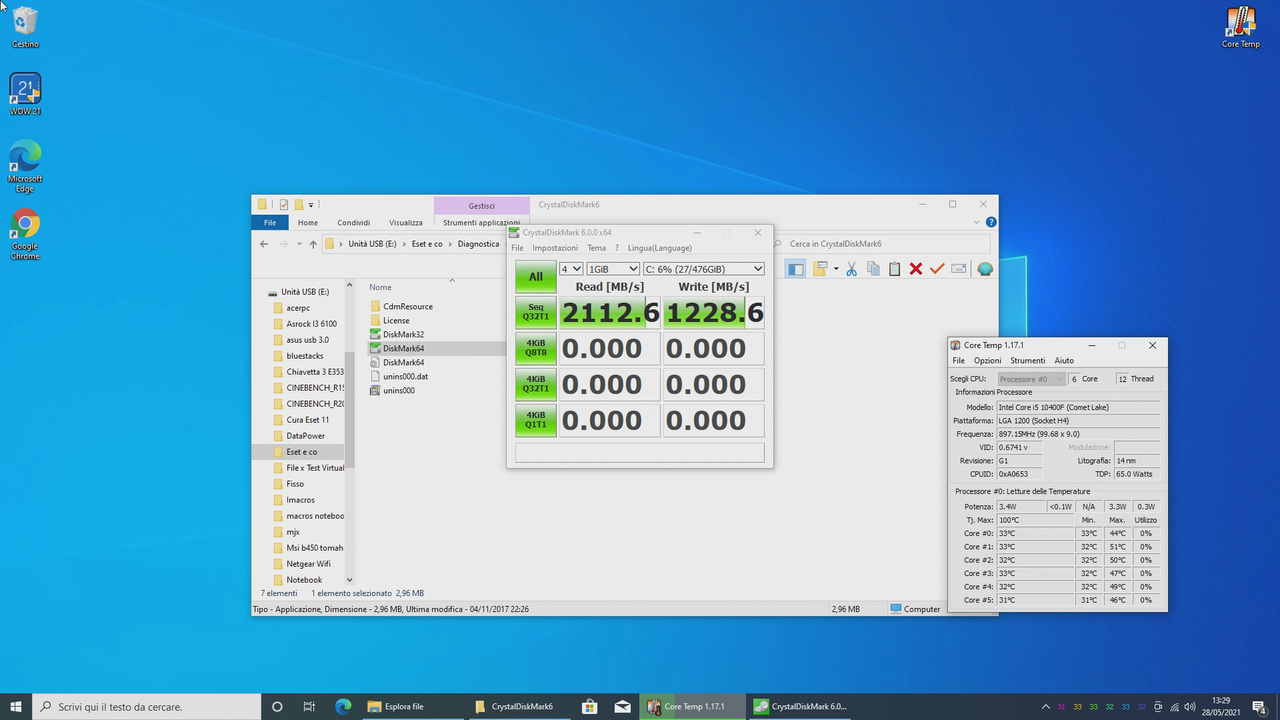
Task: Click the Copy icon in Explorer toolbar
Action: click(x=873, y=269)
